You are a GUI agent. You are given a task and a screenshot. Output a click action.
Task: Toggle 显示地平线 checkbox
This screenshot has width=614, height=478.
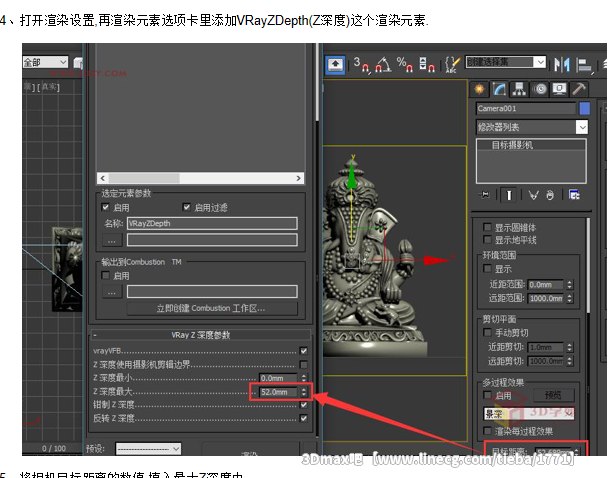coord(487,240)
